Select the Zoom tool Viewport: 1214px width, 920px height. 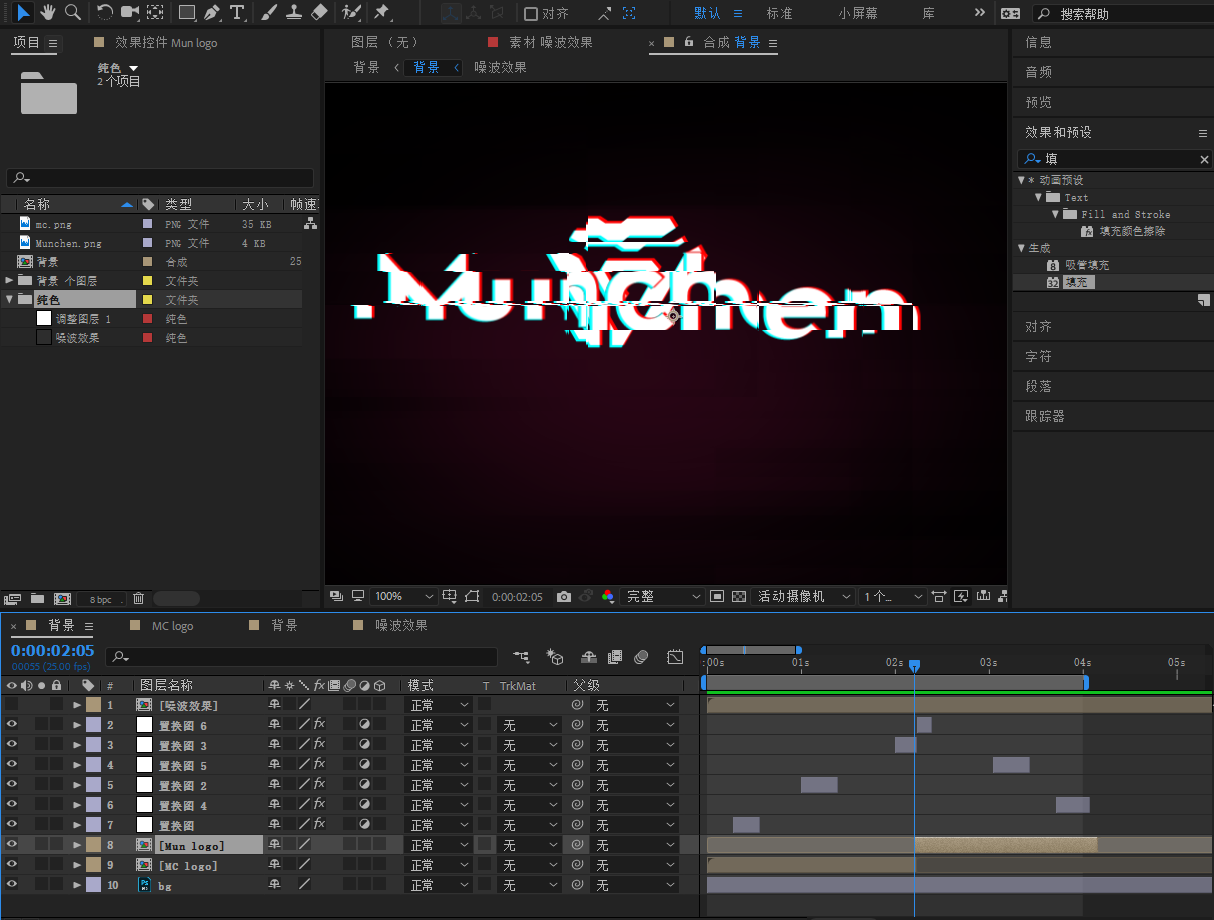73,13
